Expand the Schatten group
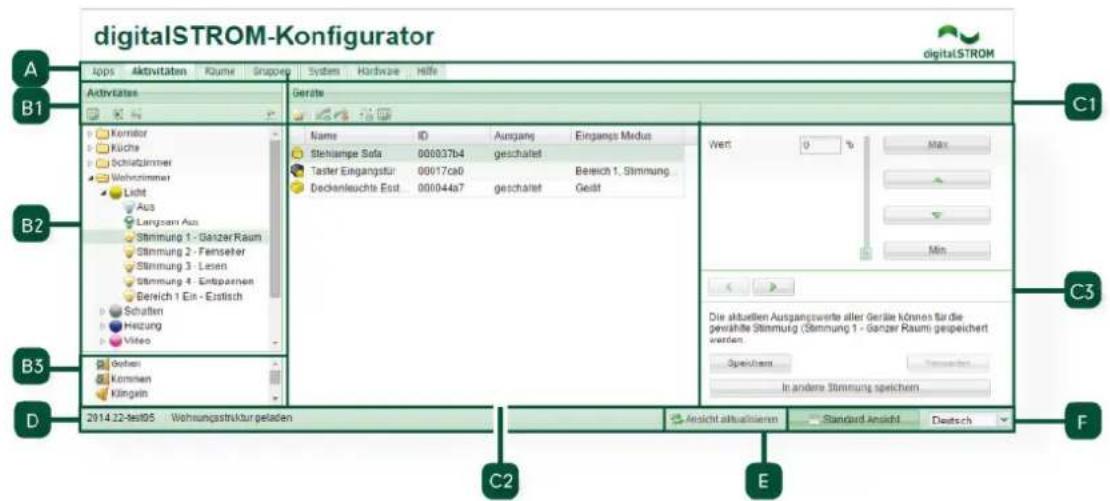This screenshot has height=501, width=1110. [103, 311]
